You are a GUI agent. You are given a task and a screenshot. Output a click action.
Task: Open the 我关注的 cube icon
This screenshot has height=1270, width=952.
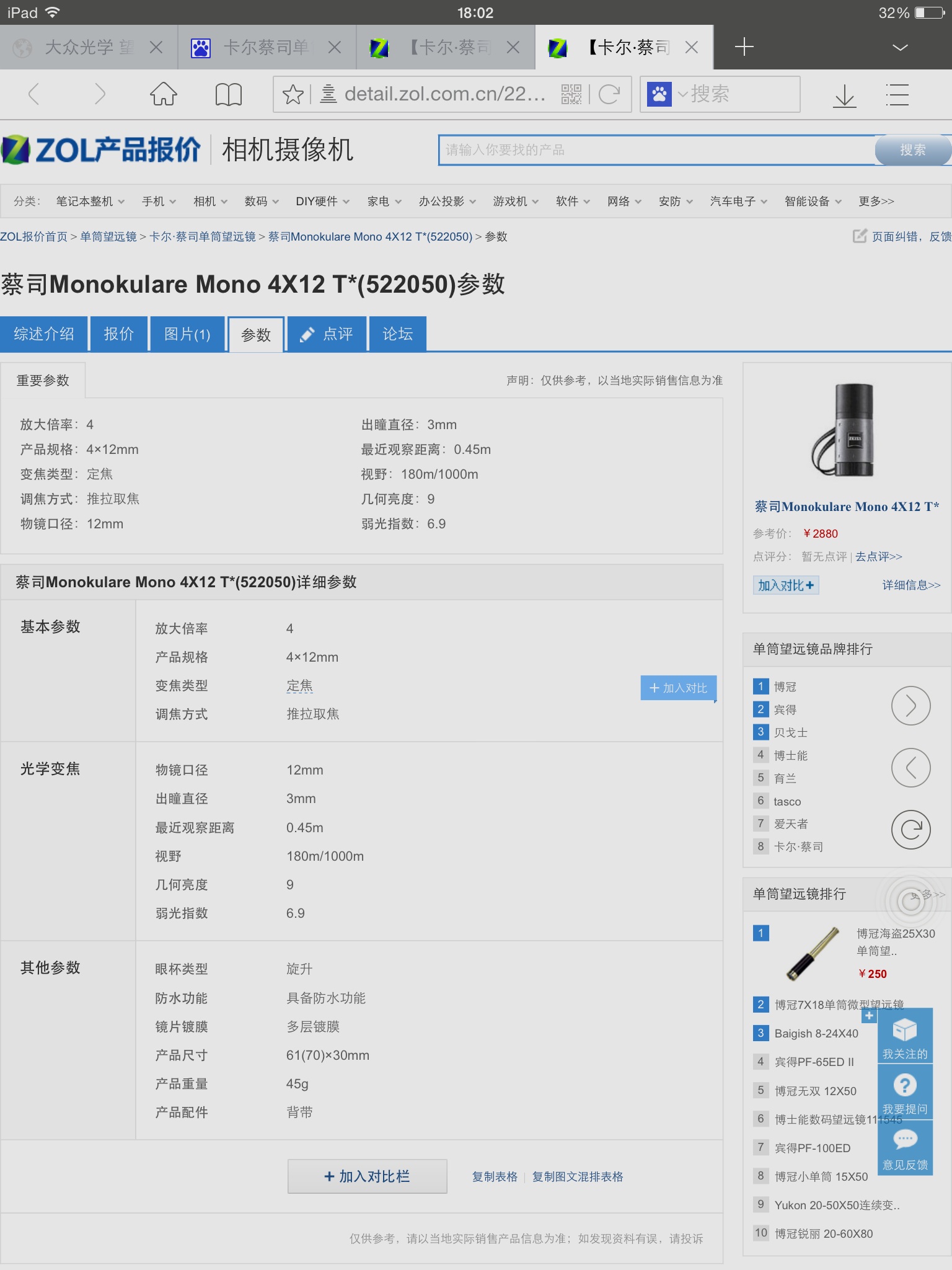[905, 1031]
